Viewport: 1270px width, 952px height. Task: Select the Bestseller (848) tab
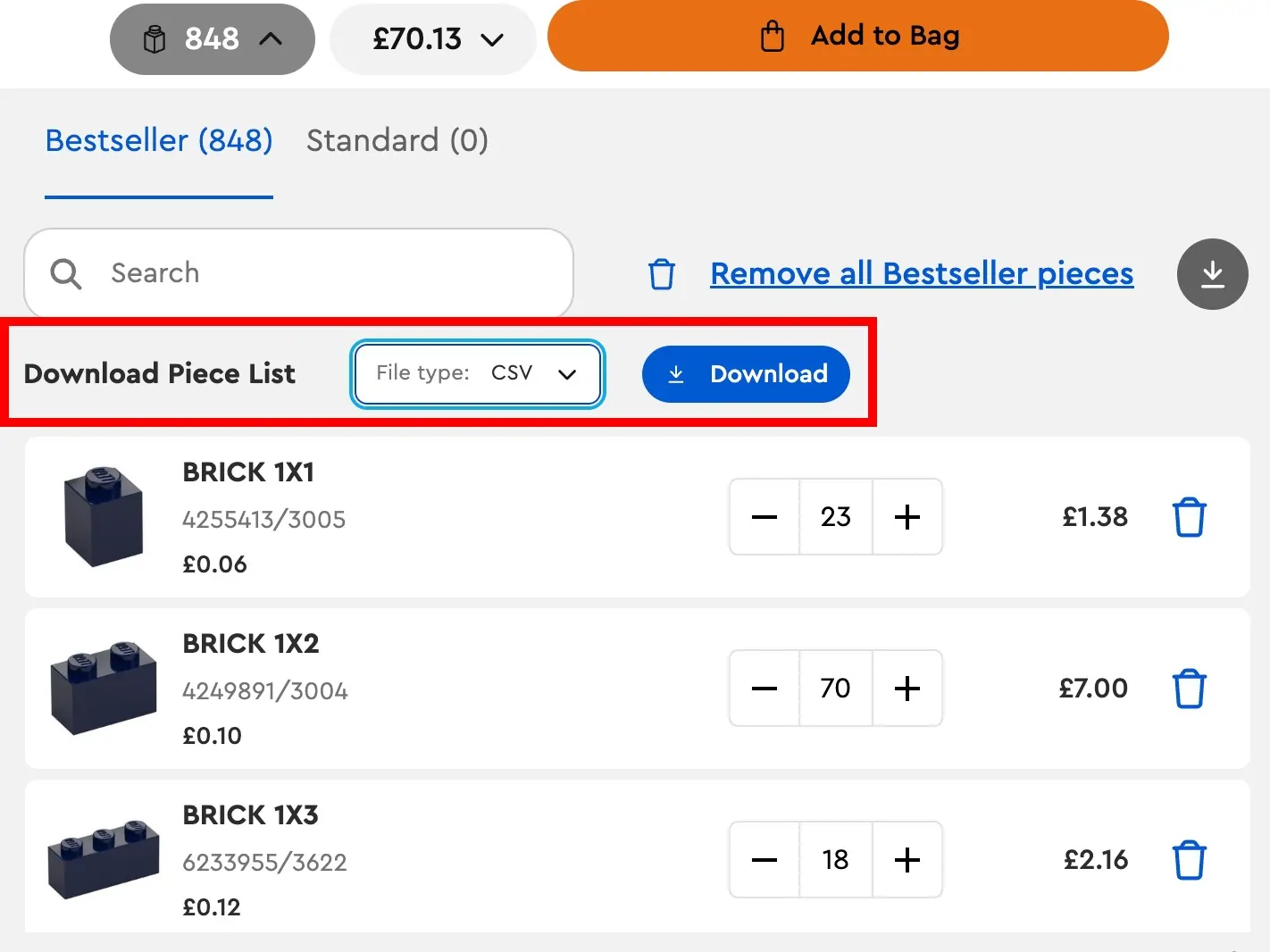pyautogui.click(x=158, y=140)
